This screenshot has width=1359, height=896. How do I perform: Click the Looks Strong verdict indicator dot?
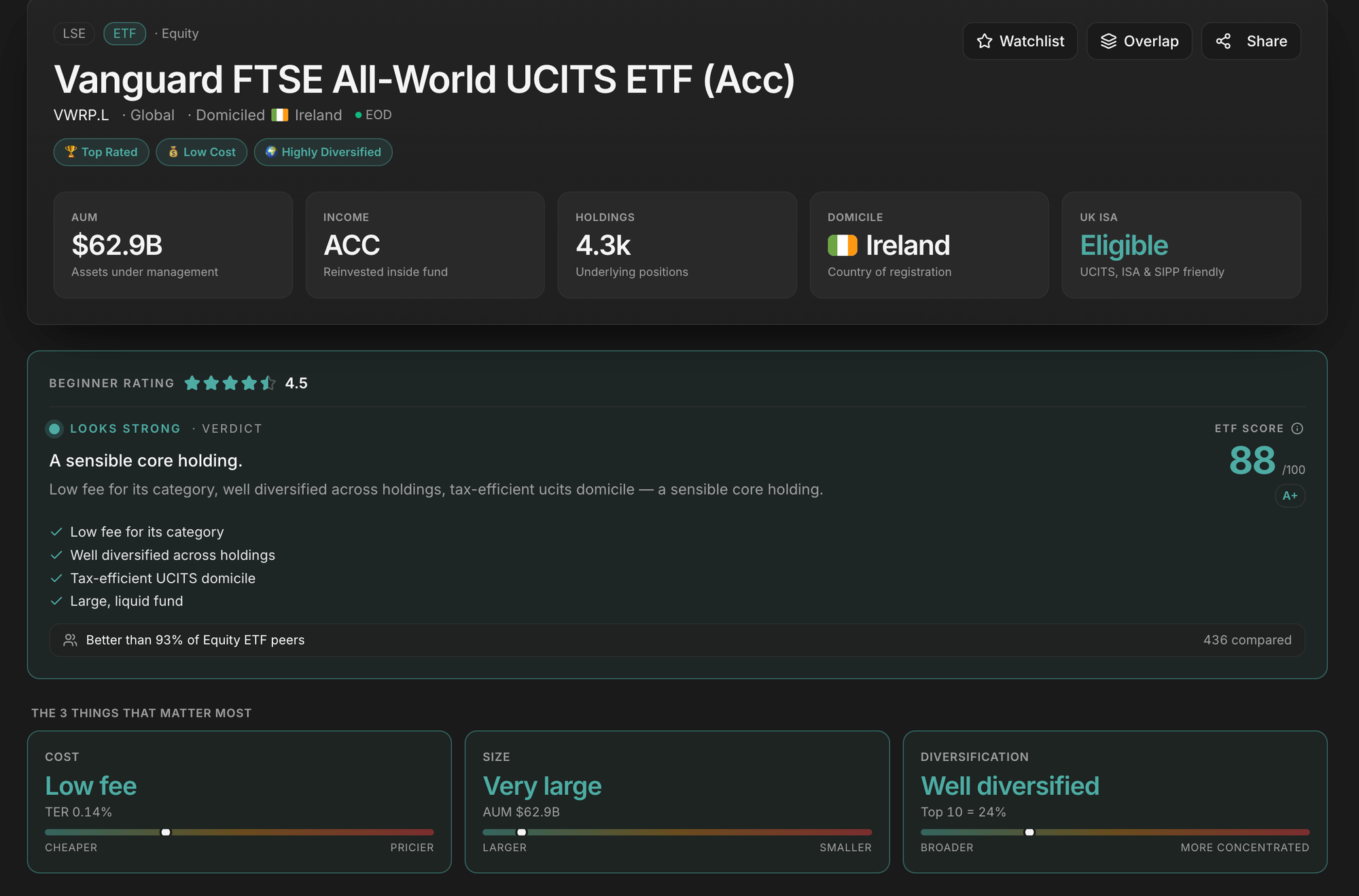54,429
